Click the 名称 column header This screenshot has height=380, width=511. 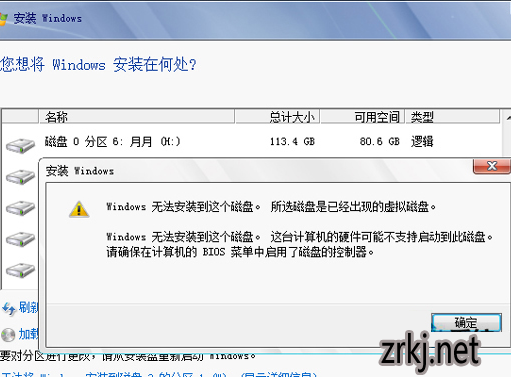137,117
